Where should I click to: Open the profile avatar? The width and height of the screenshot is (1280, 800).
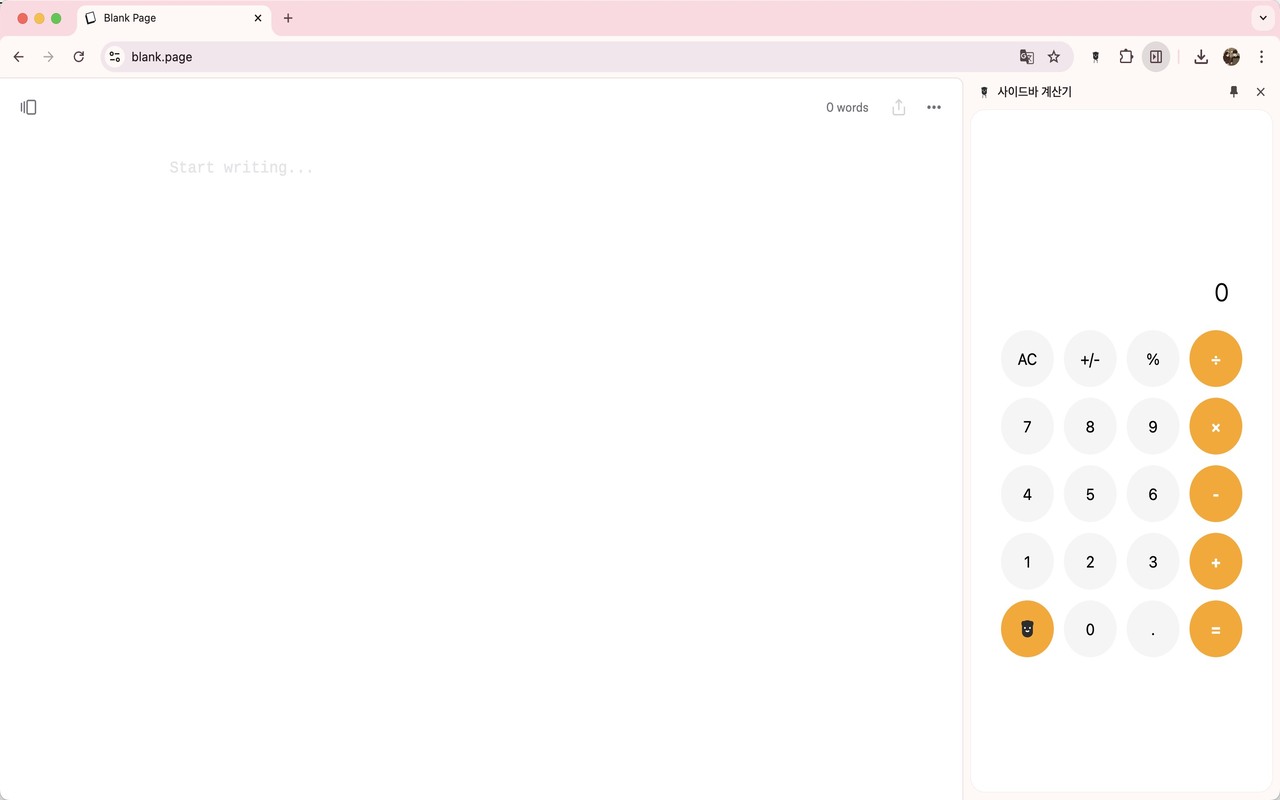click(1231, 57)
